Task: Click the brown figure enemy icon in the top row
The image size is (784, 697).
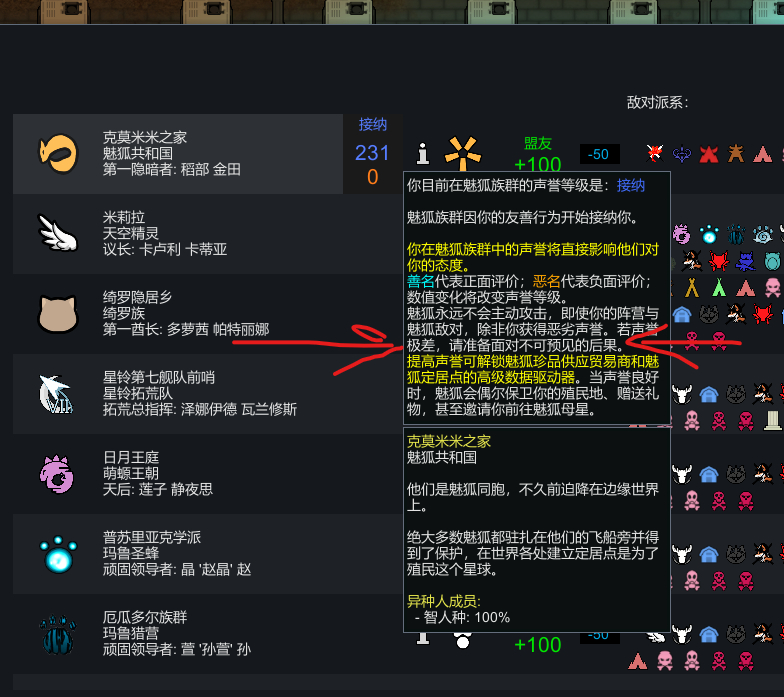Action: point(736,154)
